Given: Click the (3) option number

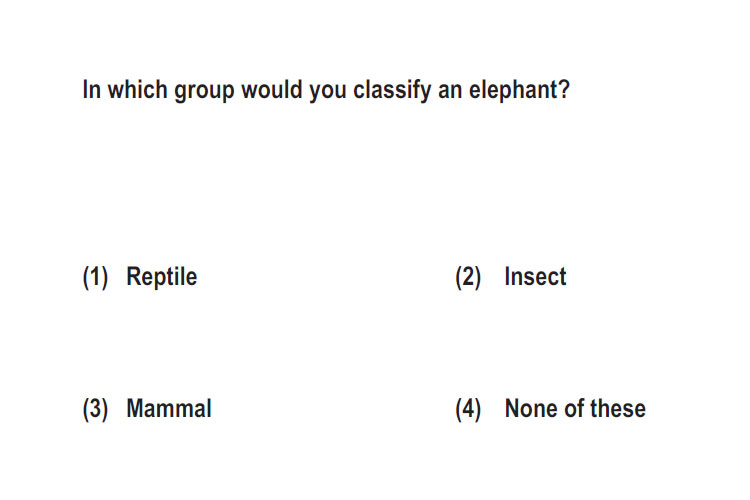Looking at the screenshot, I should click(x=95, y=410).
